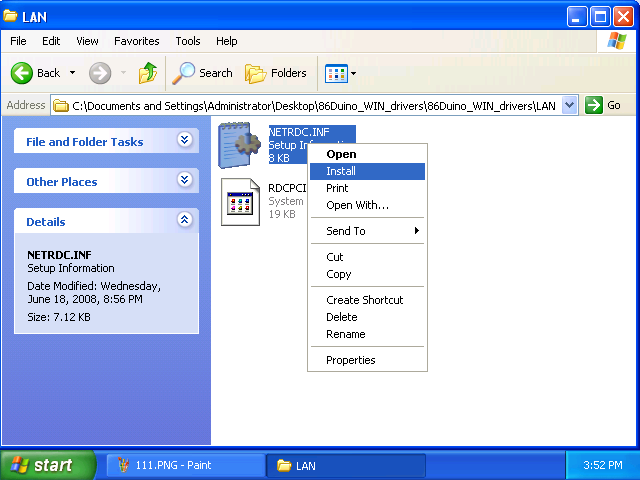Screen dimensions: 640x480
Task: Click the NETRDC.INF file name
Action: (299, 132)
